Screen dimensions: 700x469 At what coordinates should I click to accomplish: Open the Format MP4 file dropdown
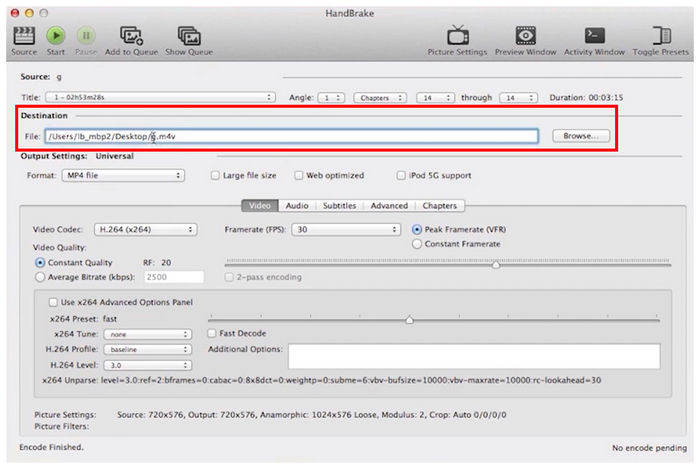tap(123, 175)
